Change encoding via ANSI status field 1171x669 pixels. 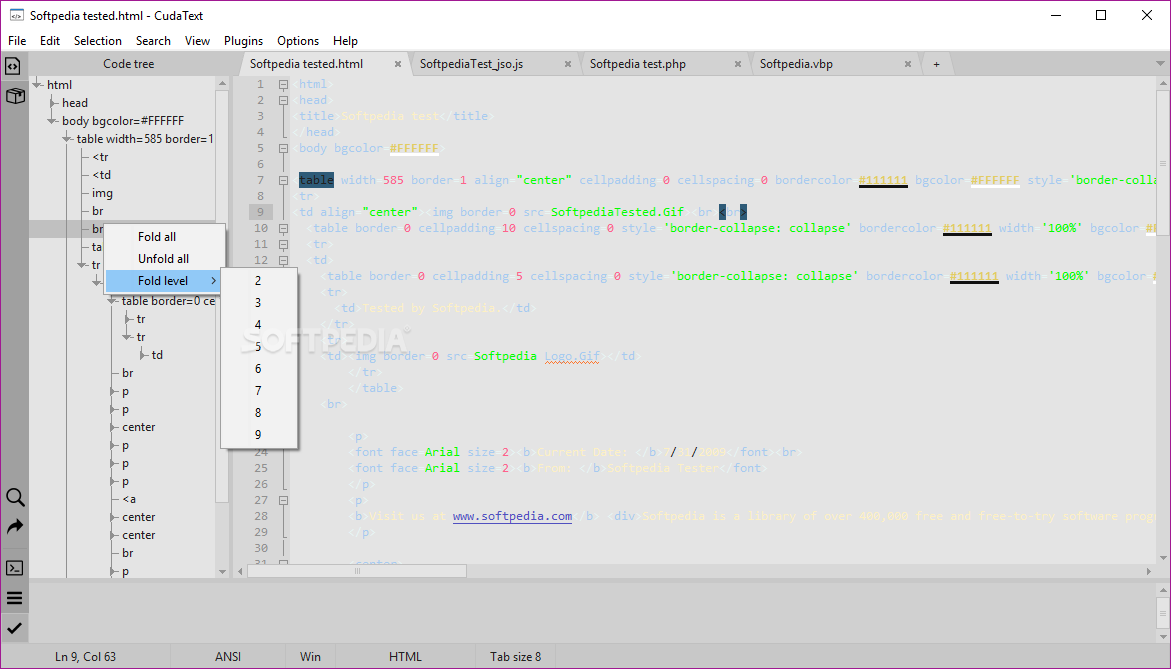click(228, 657)
